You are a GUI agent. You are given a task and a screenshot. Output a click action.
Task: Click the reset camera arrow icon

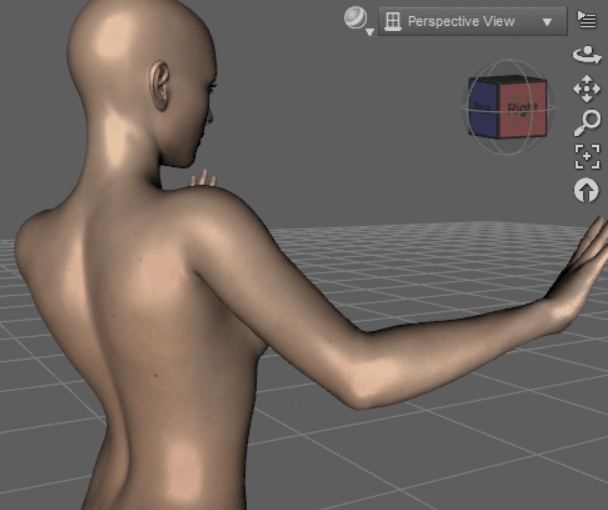pos(586,190)
